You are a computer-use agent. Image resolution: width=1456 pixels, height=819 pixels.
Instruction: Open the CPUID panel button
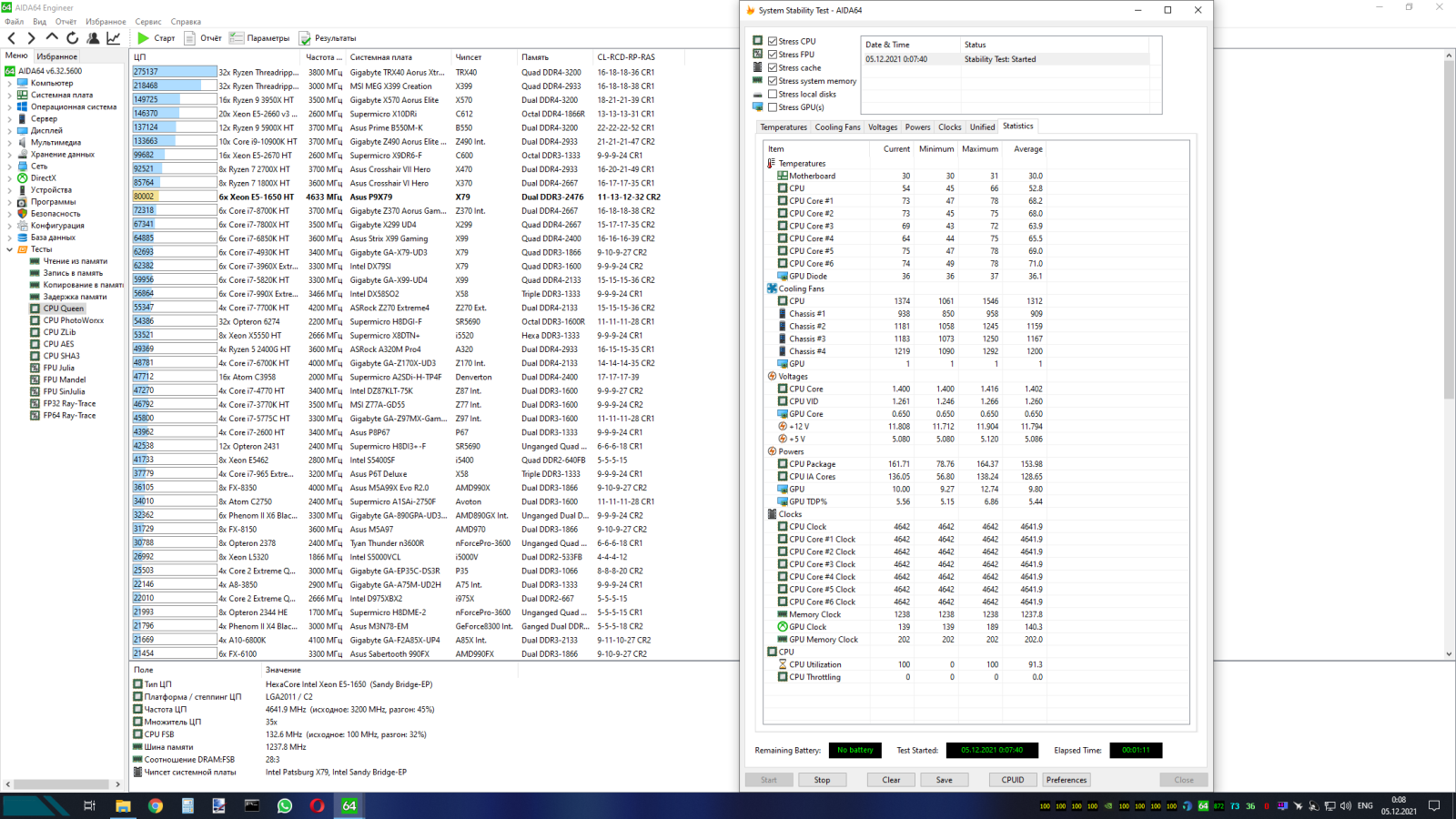click(x=1013, y=780)
